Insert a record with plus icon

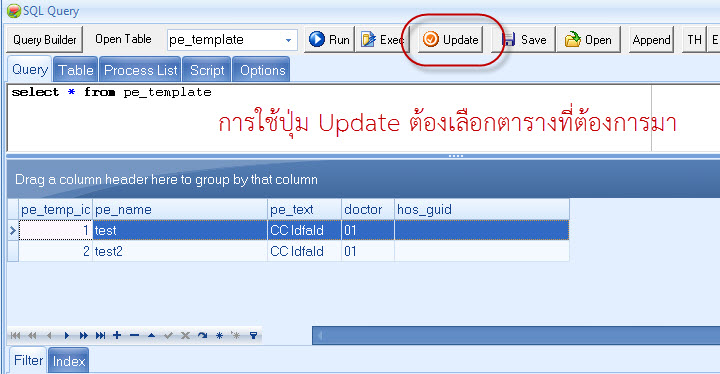coord(117,335)
